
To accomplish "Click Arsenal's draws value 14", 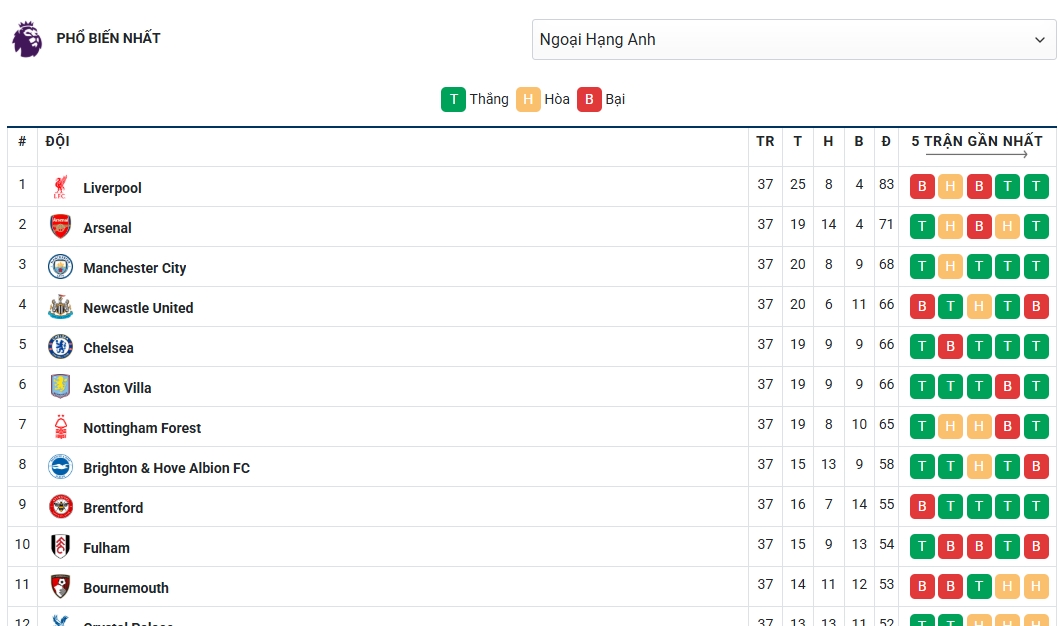I will pyautogui.click(x=829, y=224).
